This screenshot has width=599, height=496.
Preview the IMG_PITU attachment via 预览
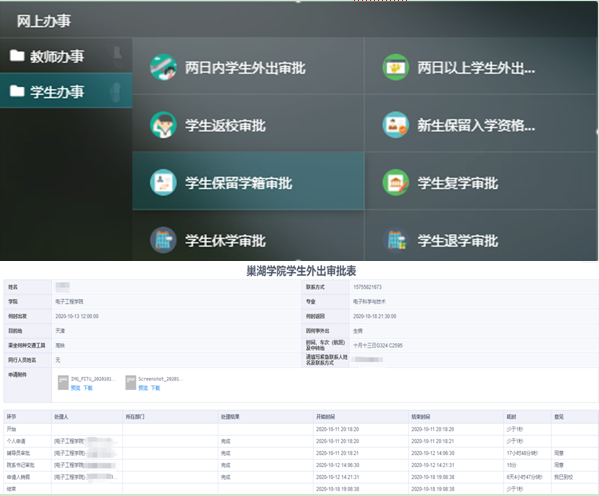tap(75, 388)
